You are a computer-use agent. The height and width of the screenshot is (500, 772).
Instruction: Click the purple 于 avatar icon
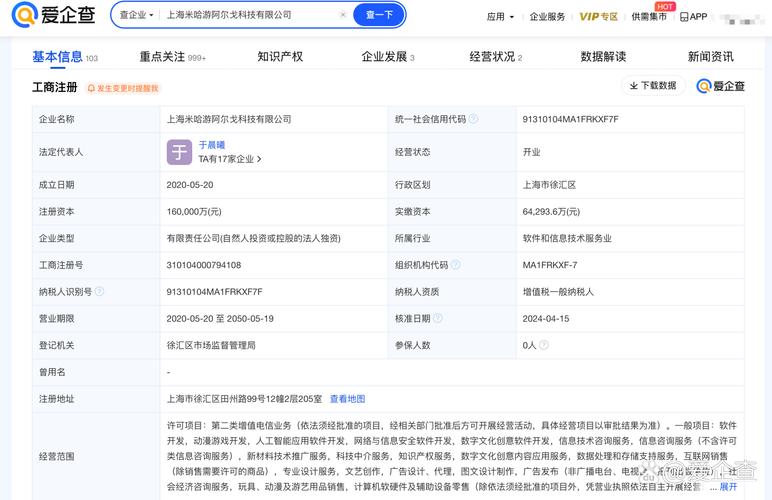(179, 152)
